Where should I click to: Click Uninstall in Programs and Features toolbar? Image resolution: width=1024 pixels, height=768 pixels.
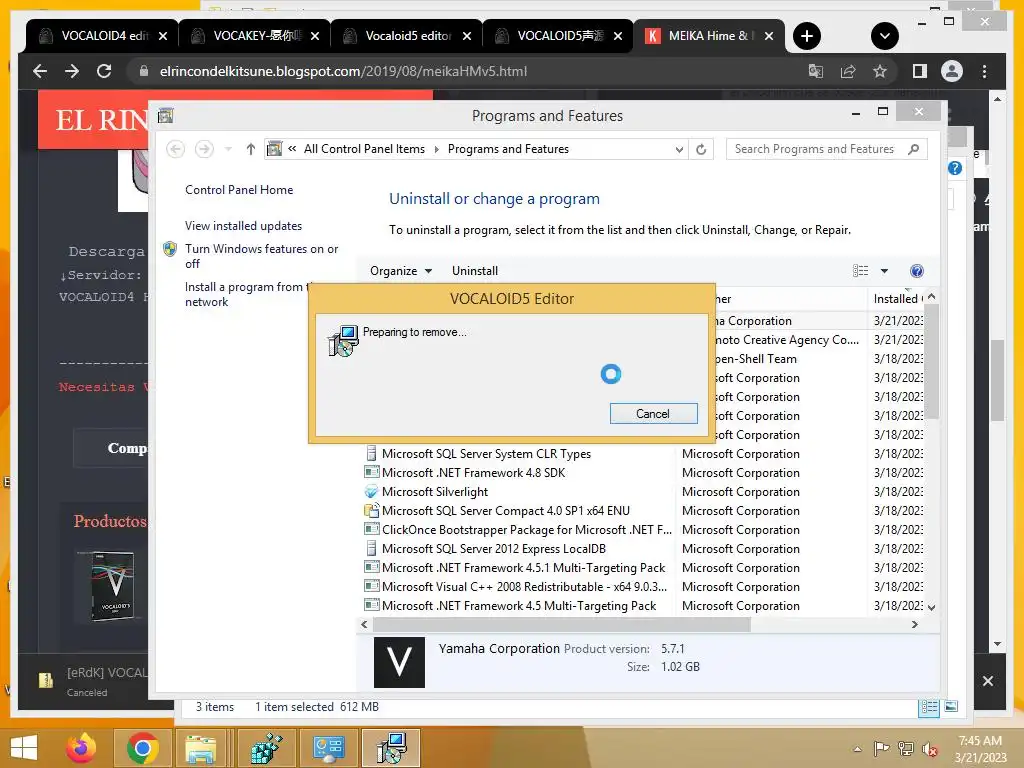click(x=475, y=270)
